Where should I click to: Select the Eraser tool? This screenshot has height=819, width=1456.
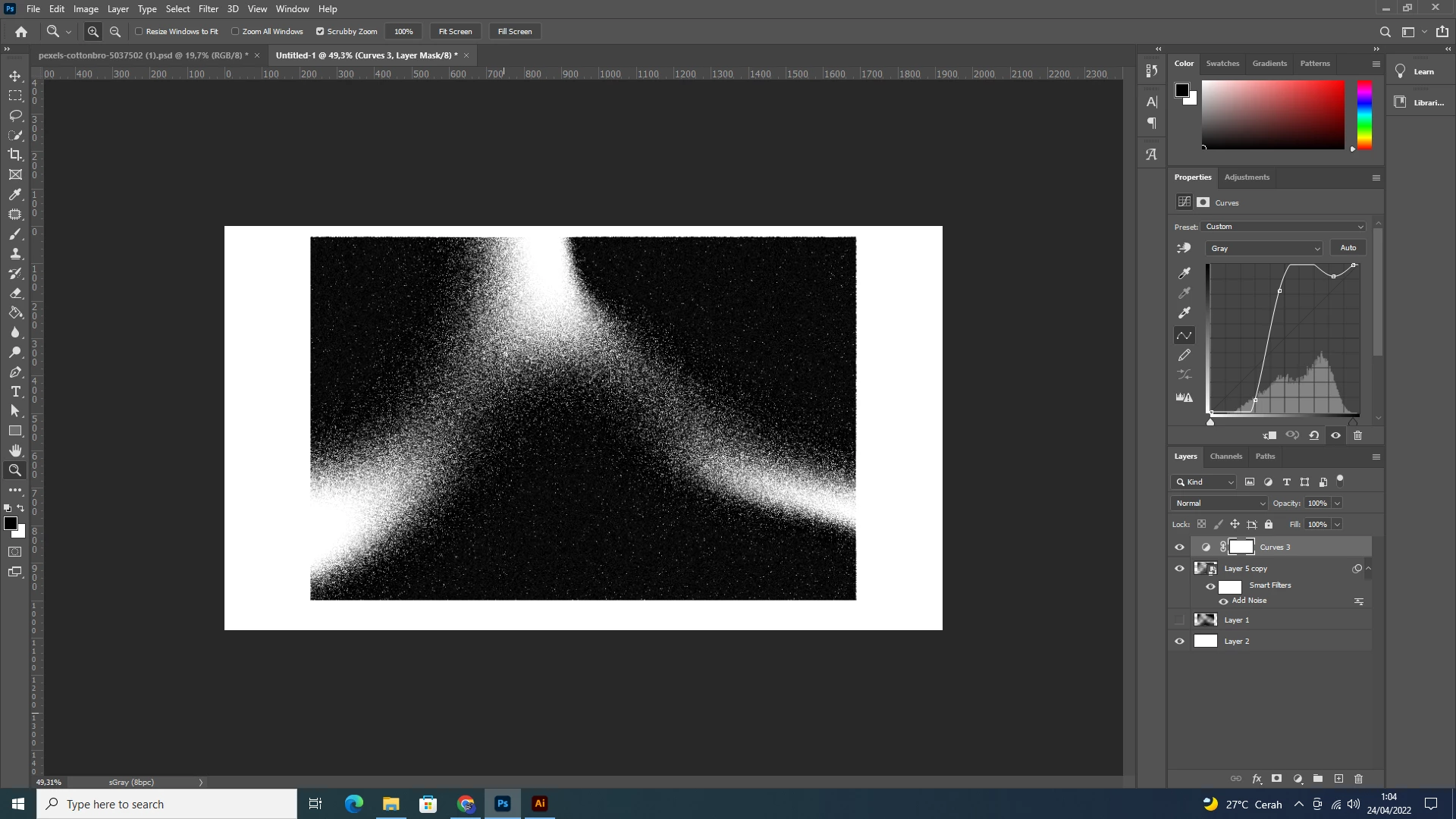[x=15, y=293]
